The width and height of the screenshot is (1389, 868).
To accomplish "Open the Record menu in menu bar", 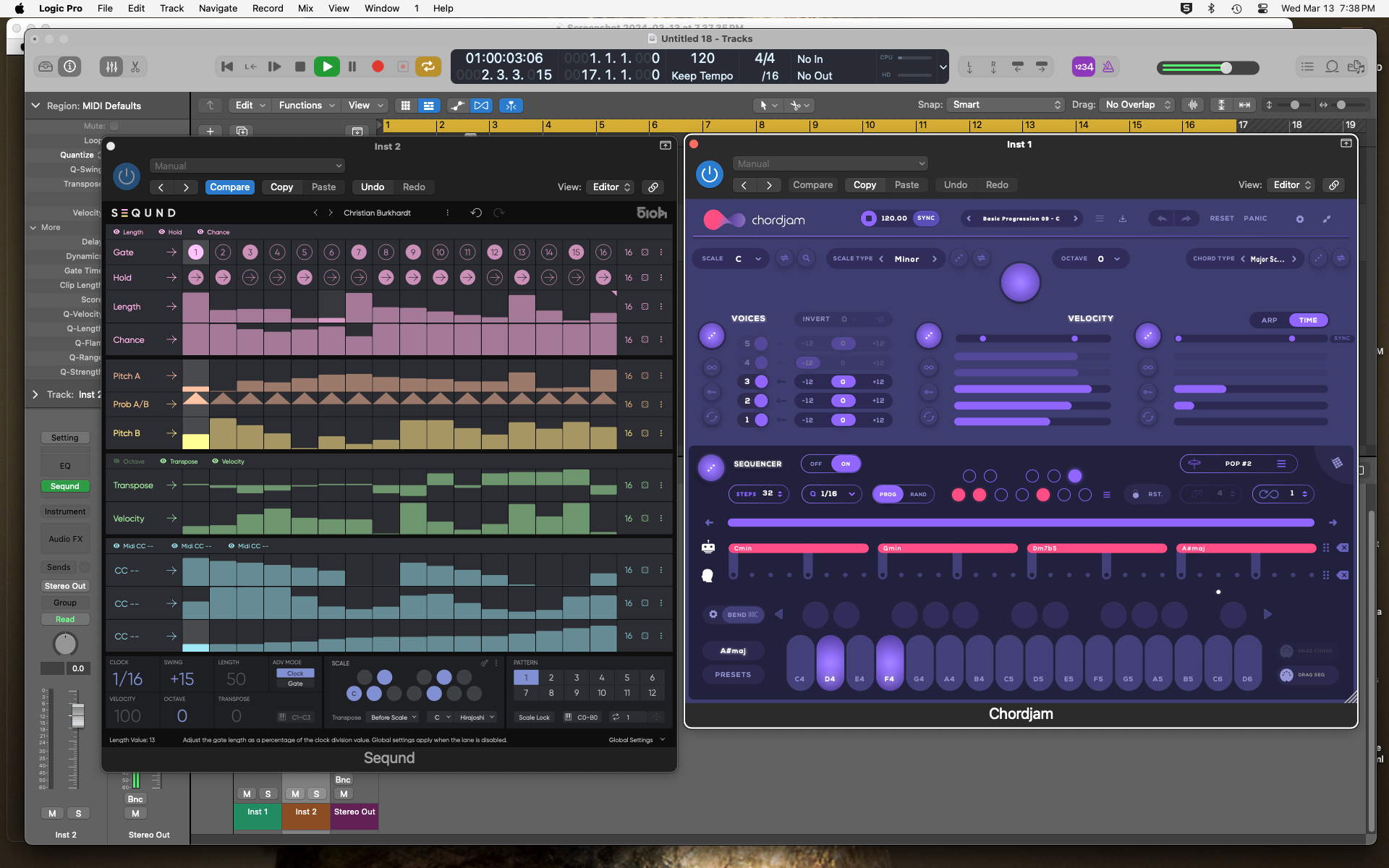I will (x=268, y=8).
